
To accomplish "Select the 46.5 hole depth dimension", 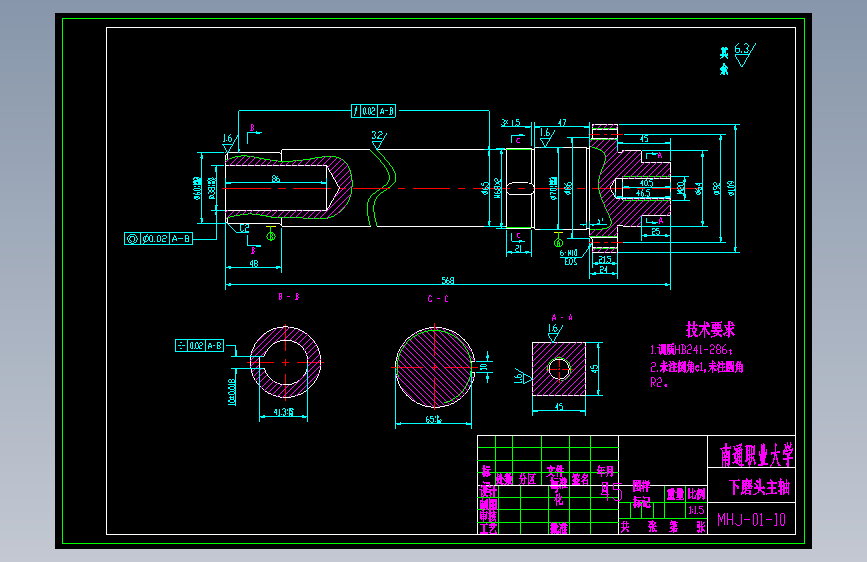I will (643, 193).
